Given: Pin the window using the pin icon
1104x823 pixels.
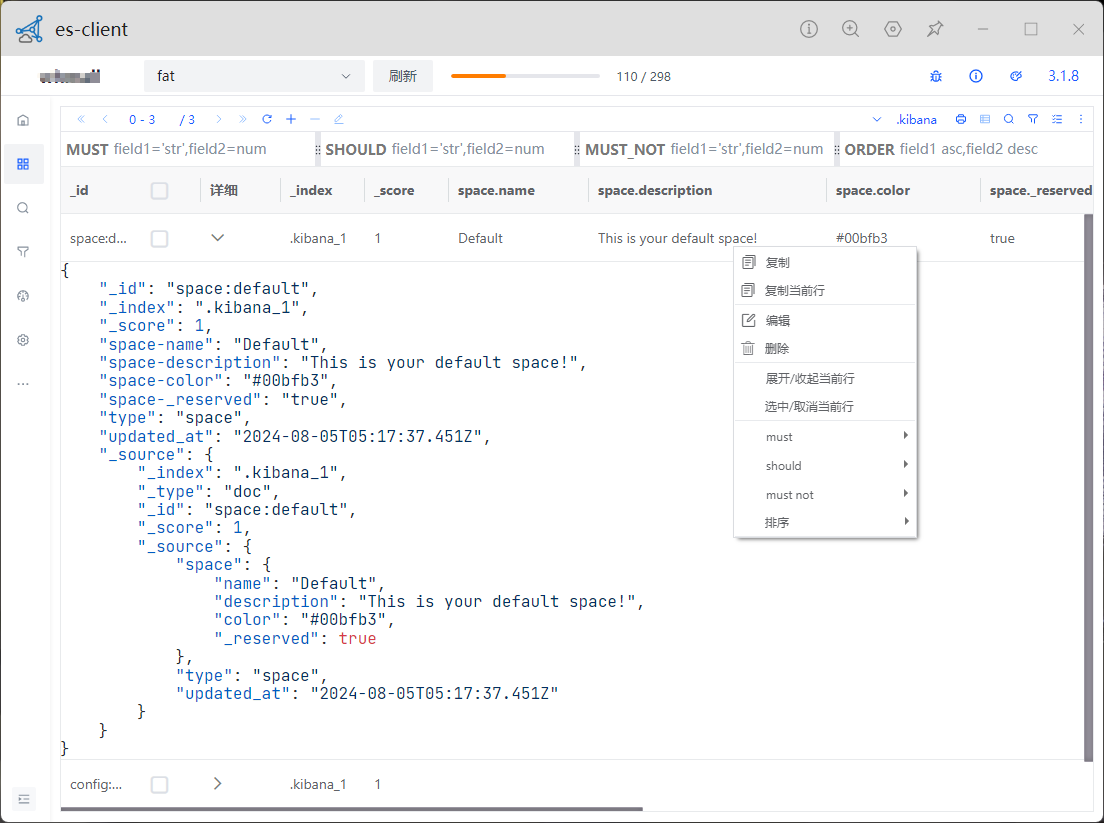Looking at the screenshot, I should pos(935,29).
